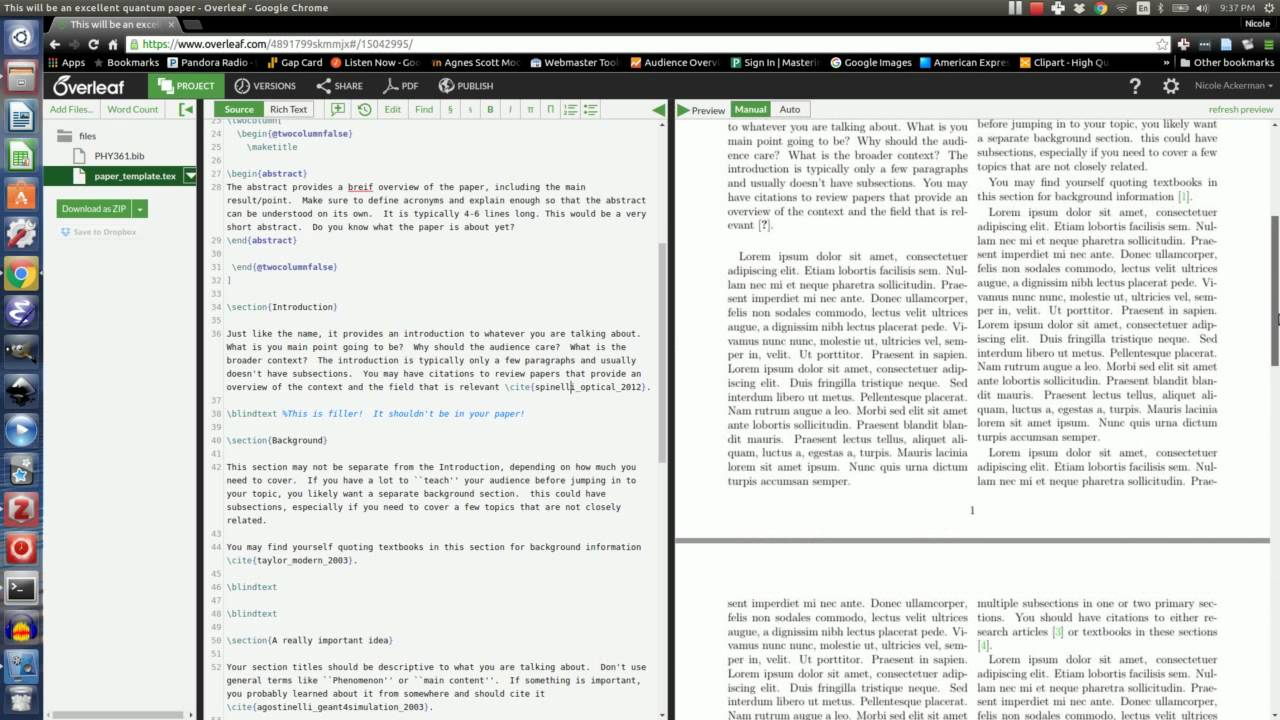Click the PDF preview vertical scrollbar

click(x=1274, y=290)
